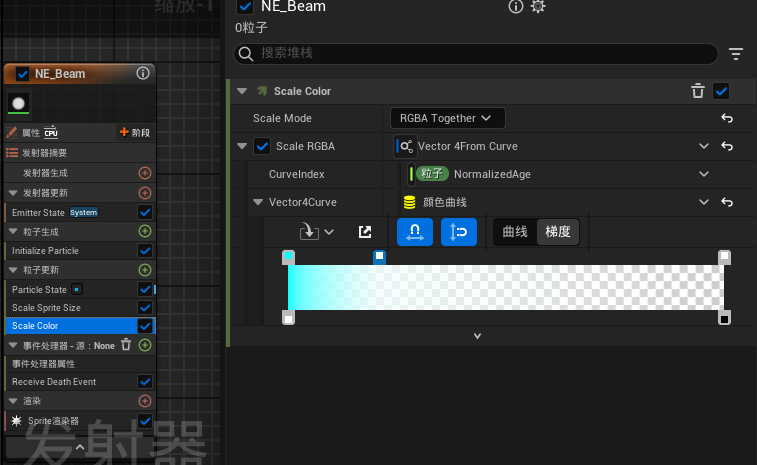
Task: Click the emitter summary list icon
Action: pyautogui.click(x=12, y=153)
